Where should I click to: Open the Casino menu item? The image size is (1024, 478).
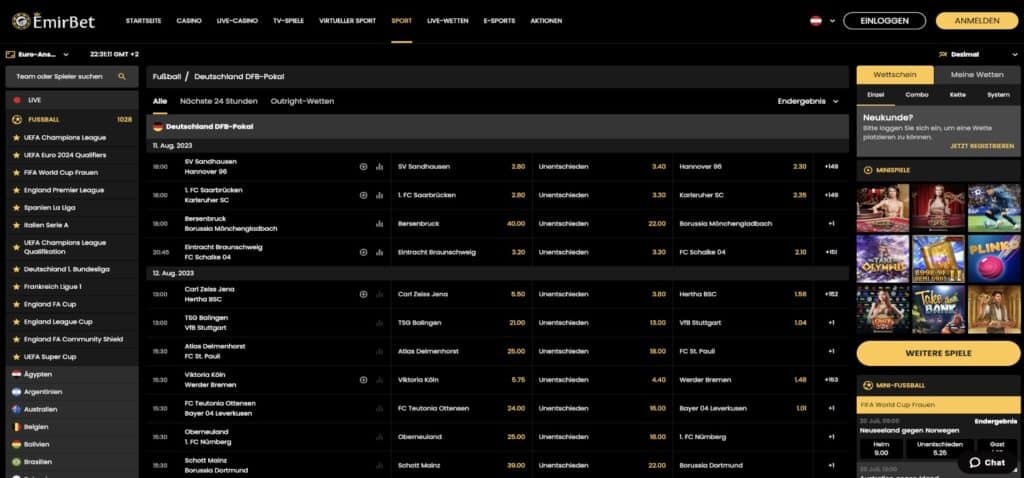point(189,21)
